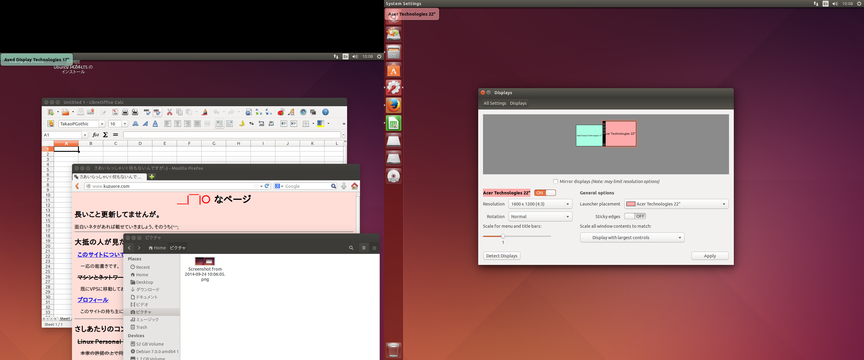The height and width of the screenshot is (360, 864).
Task: Open the このサイトについて link in Firefox
Action: click(100, 254)
